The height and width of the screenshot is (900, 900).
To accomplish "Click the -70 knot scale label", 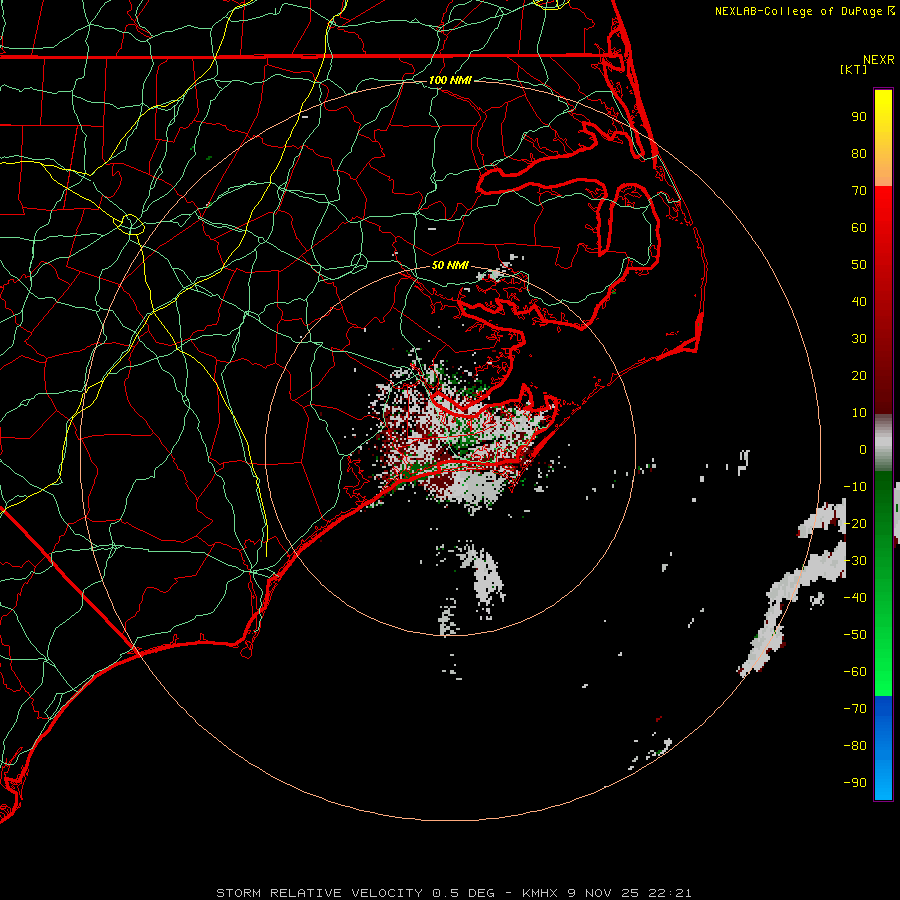I will (x=855, y=709).
